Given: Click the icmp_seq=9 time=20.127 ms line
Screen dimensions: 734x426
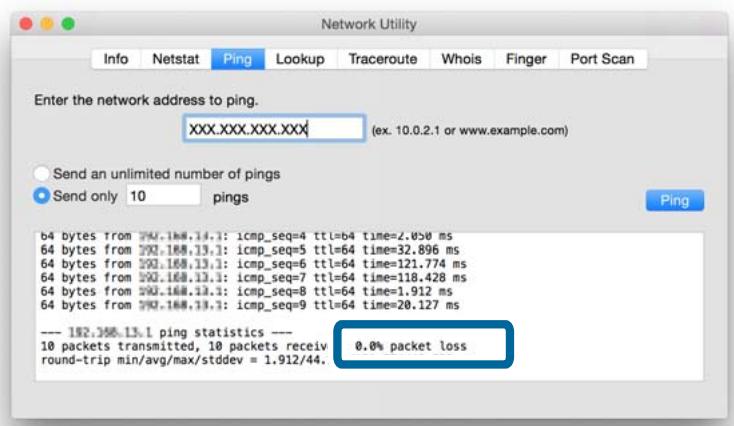Looking at the screenshot, I should click(x=250, y=305).
